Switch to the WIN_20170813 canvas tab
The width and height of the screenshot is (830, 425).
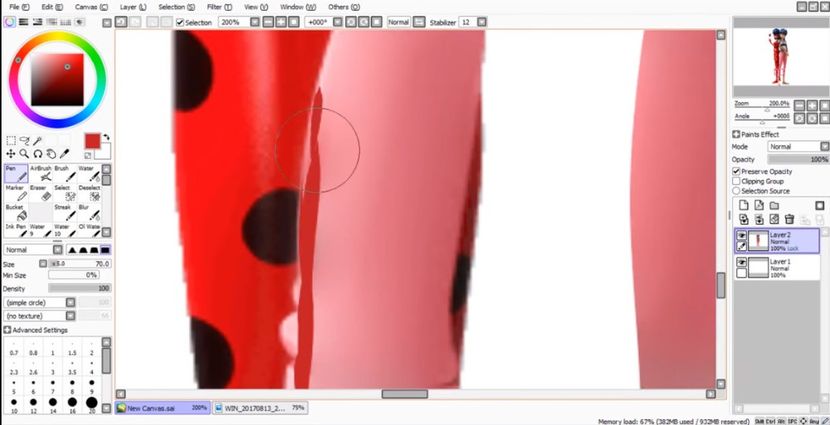[260, 408]
